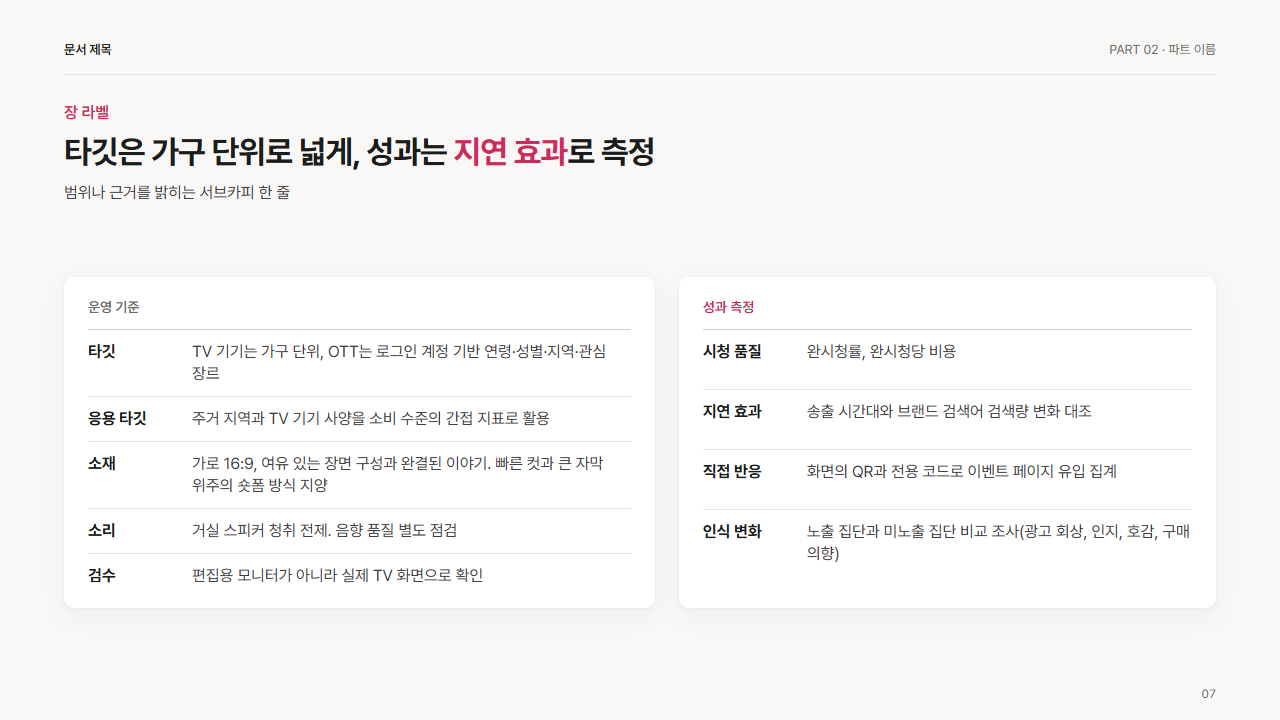
Task: Click the '시청 품질' row label
Action: pyautogui.click(x=732, y=351)
